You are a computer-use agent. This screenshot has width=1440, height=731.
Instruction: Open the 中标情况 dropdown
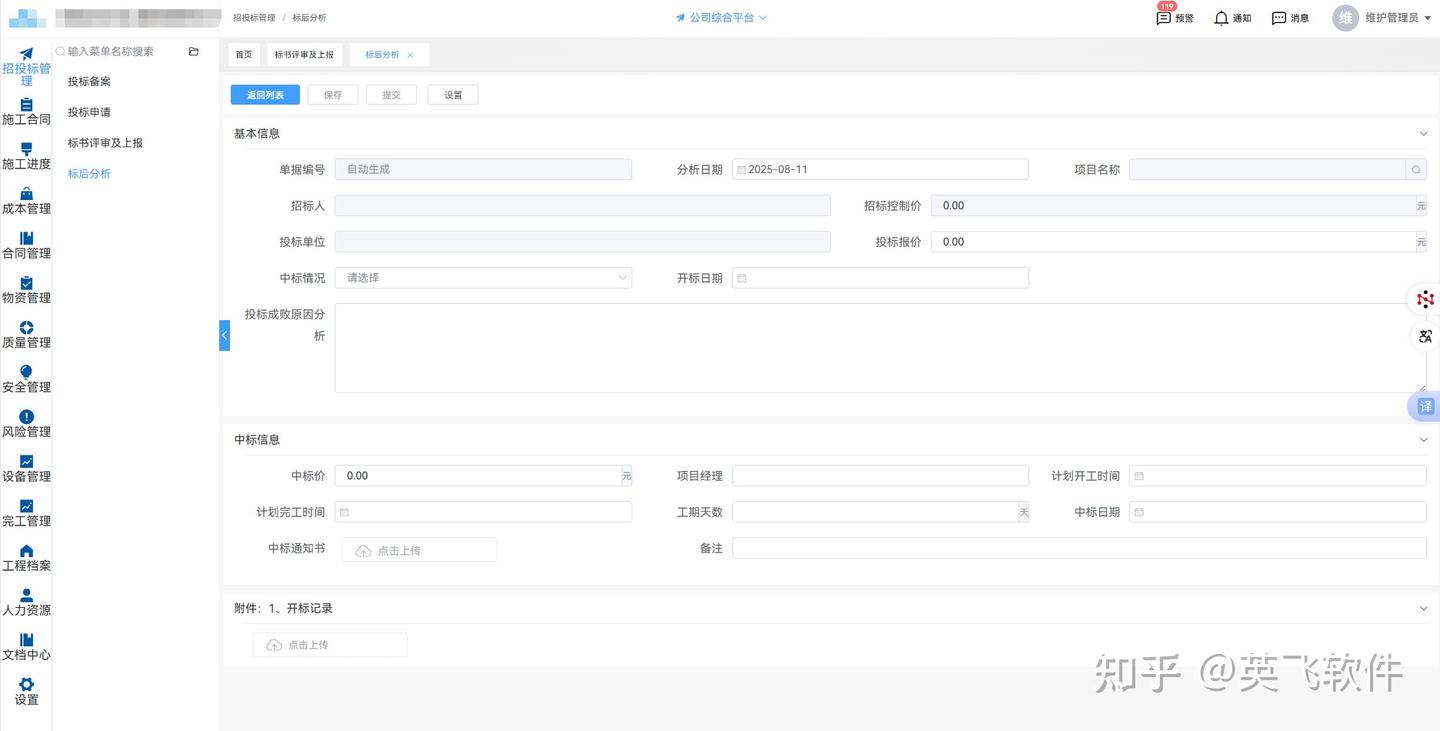pyautogui.click(x=483, y=278)
